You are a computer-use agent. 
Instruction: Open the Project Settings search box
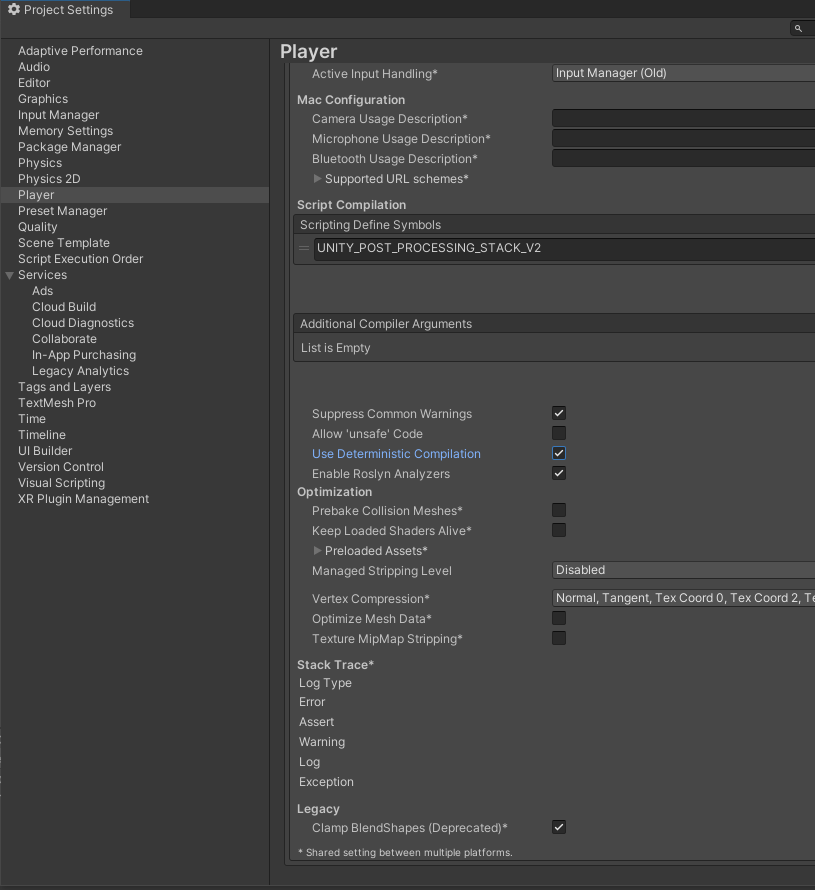pos(799,28)
